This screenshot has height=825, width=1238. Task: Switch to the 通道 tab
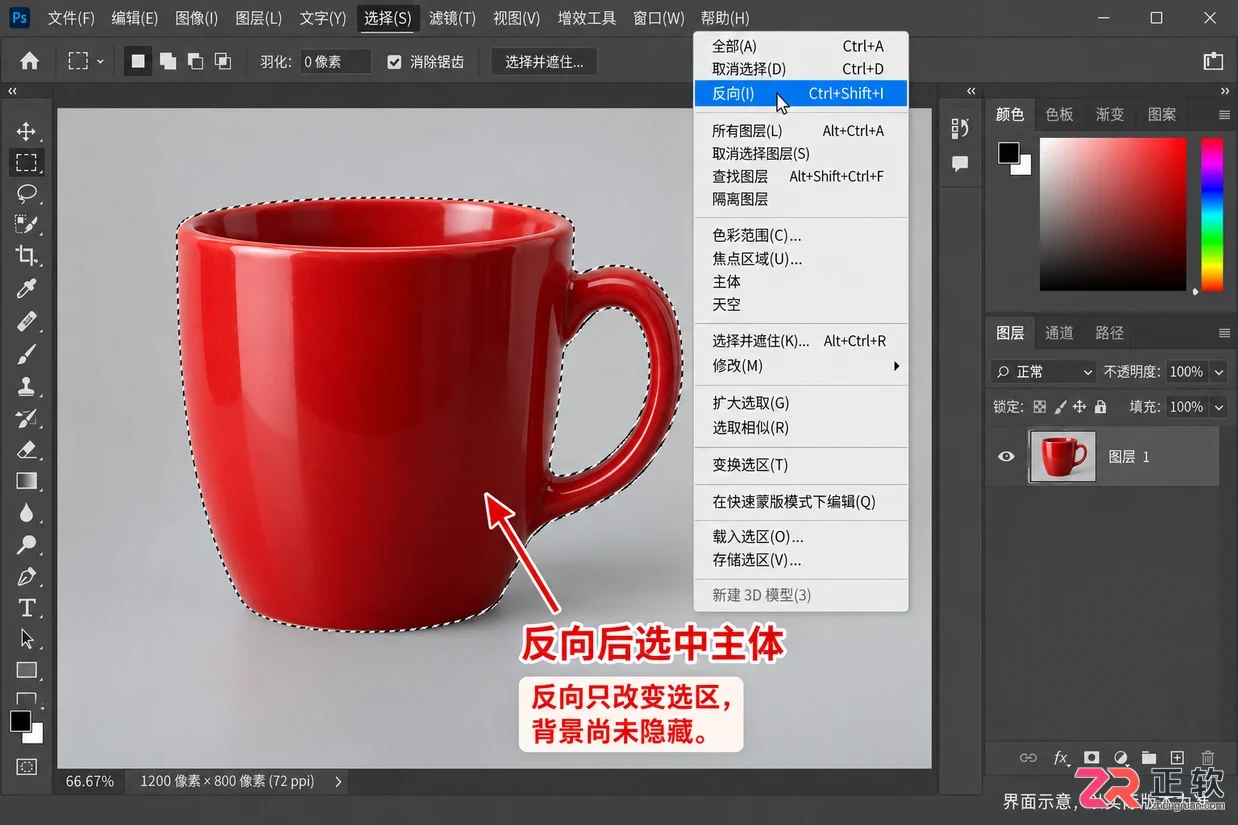(x=1059, y=333)
